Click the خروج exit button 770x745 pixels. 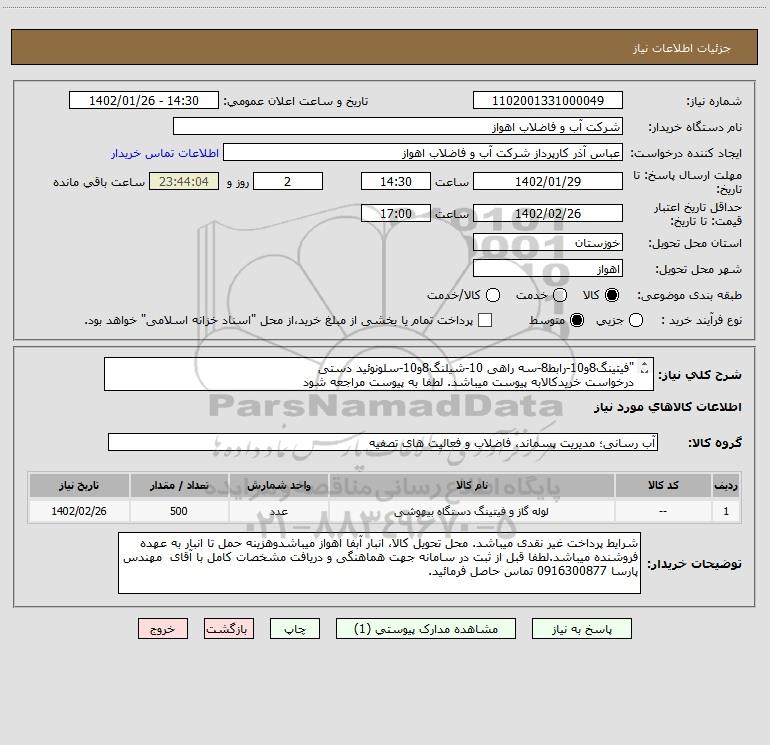163,629
